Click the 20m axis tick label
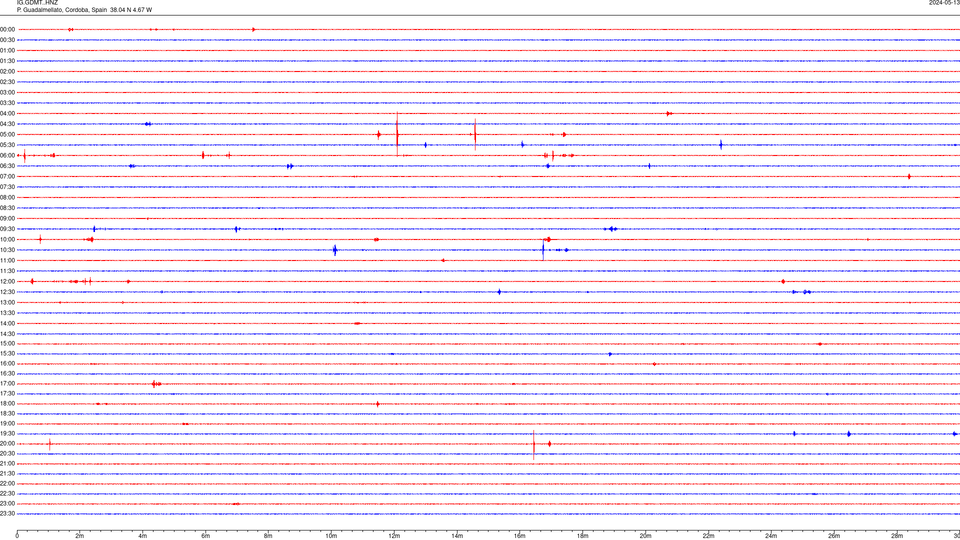This screenshot has height=540, width=960. (x=645, y=536)
